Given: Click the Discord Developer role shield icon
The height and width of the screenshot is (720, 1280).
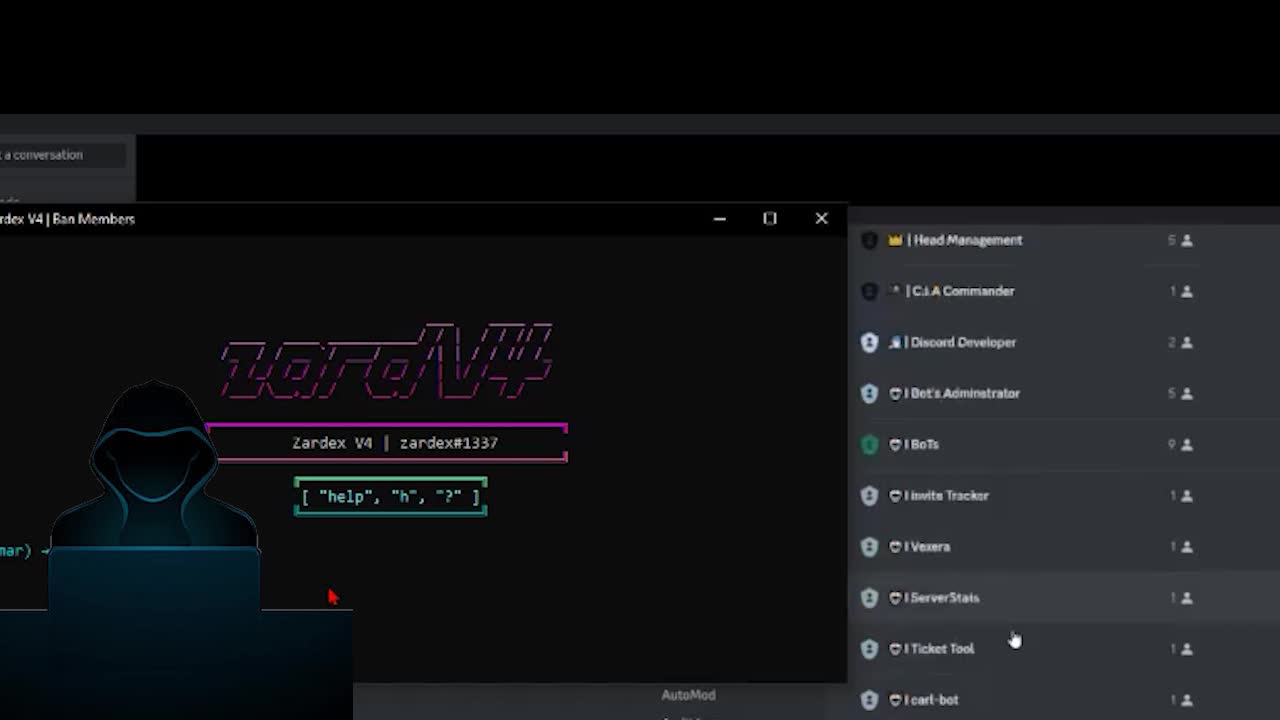Looking at the screenshot, I should [869, 342].
